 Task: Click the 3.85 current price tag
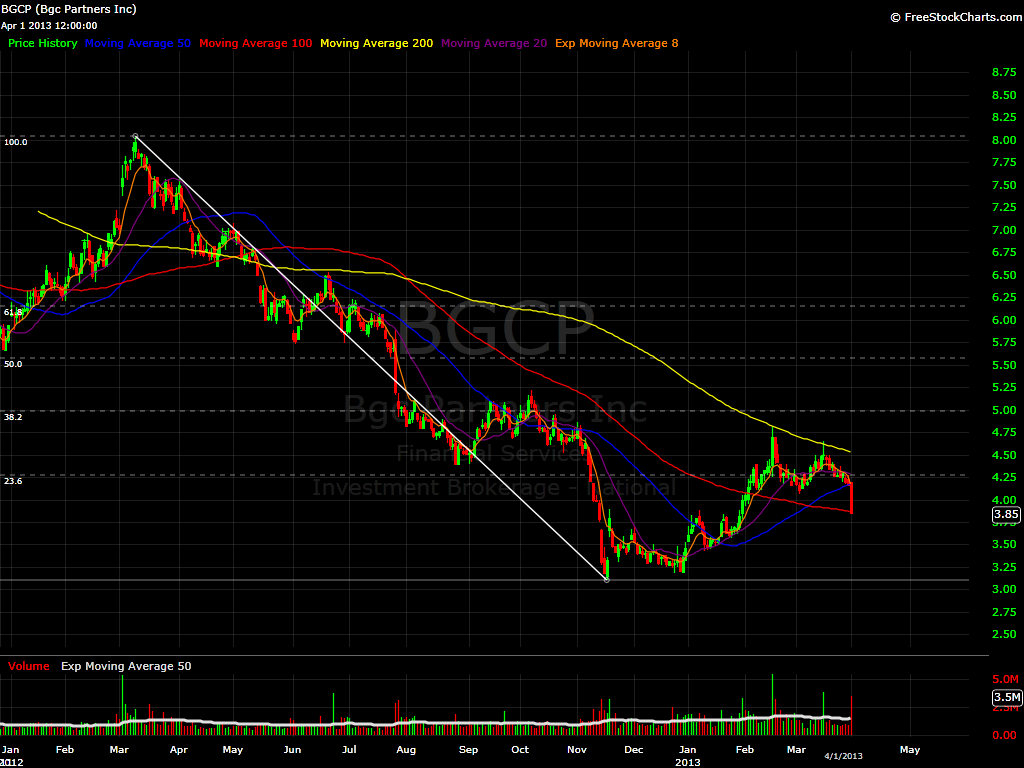[1006, 514]
